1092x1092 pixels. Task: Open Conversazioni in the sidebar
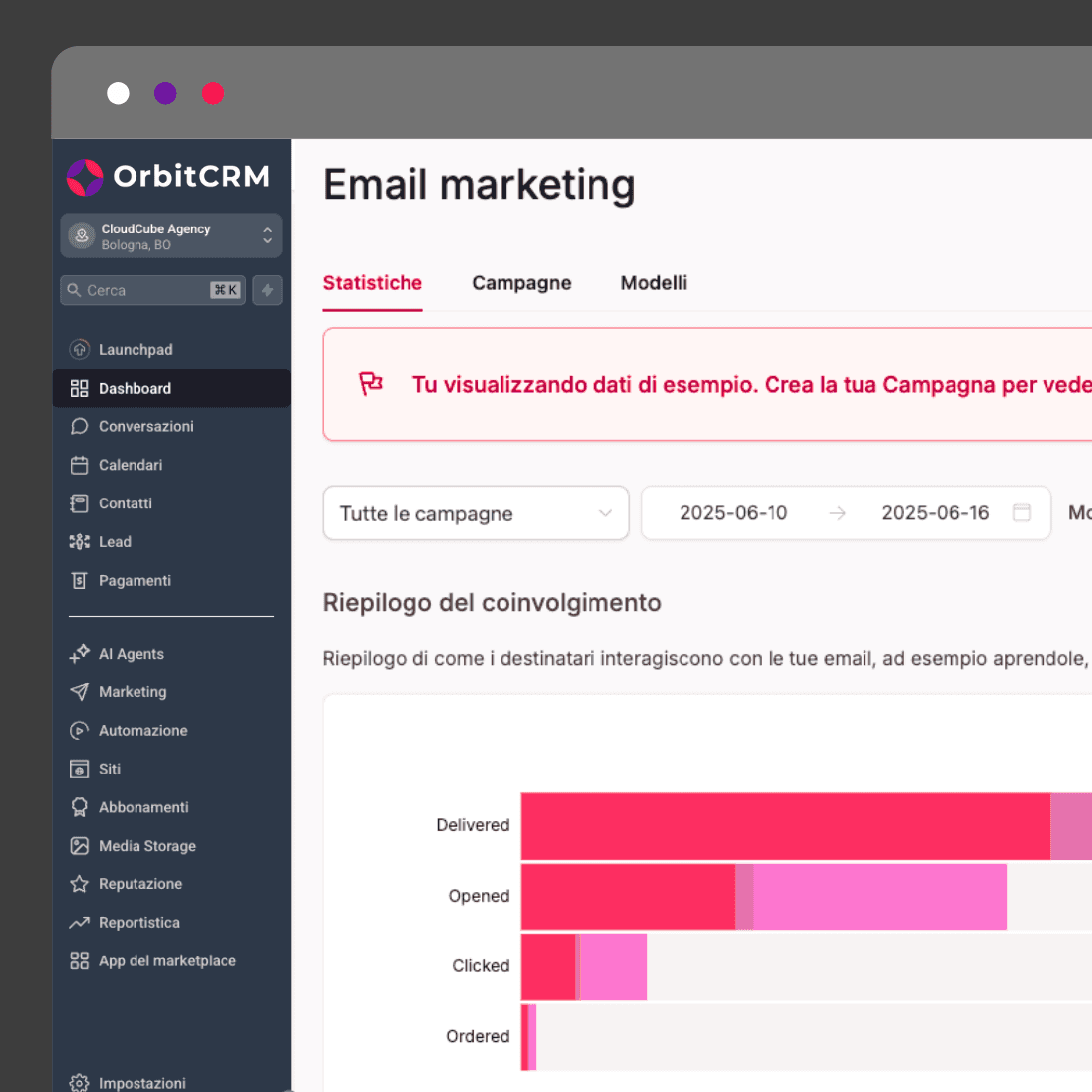point(172,426)
